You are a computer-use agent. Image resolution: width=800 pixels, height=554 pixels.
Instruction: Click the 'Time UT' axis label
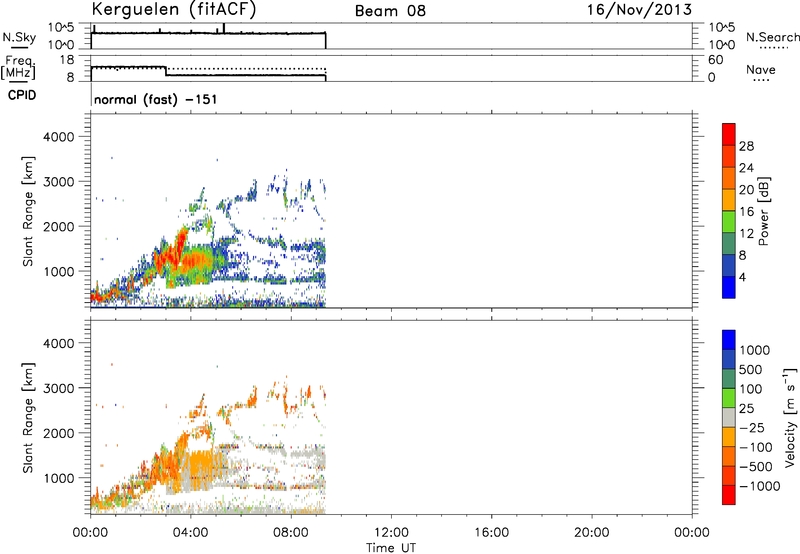pyautogui.click(x=391, y=548)
